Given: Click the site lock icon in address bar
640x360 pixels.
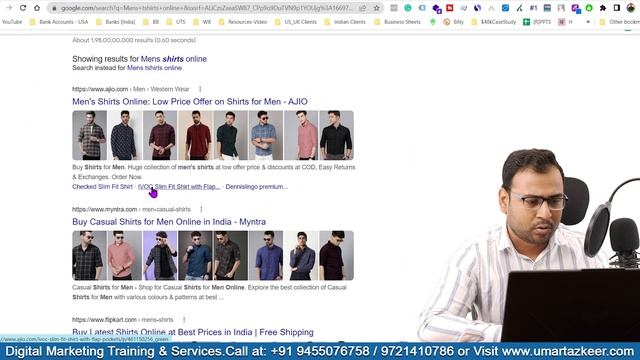Looking at the screenshot, I should (54, 8).
